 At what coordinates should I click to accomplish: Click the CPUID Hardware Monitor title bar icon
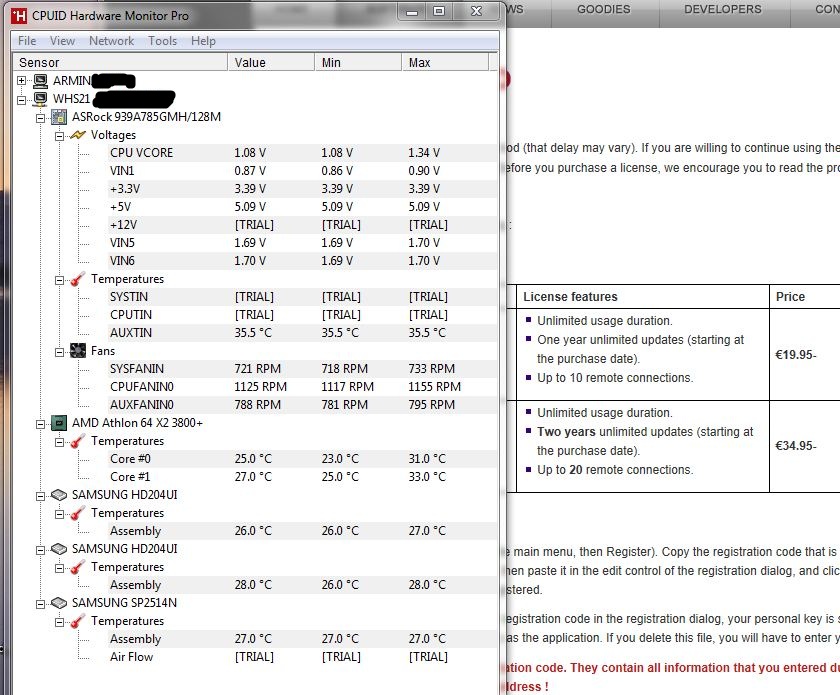click(19, 16)
